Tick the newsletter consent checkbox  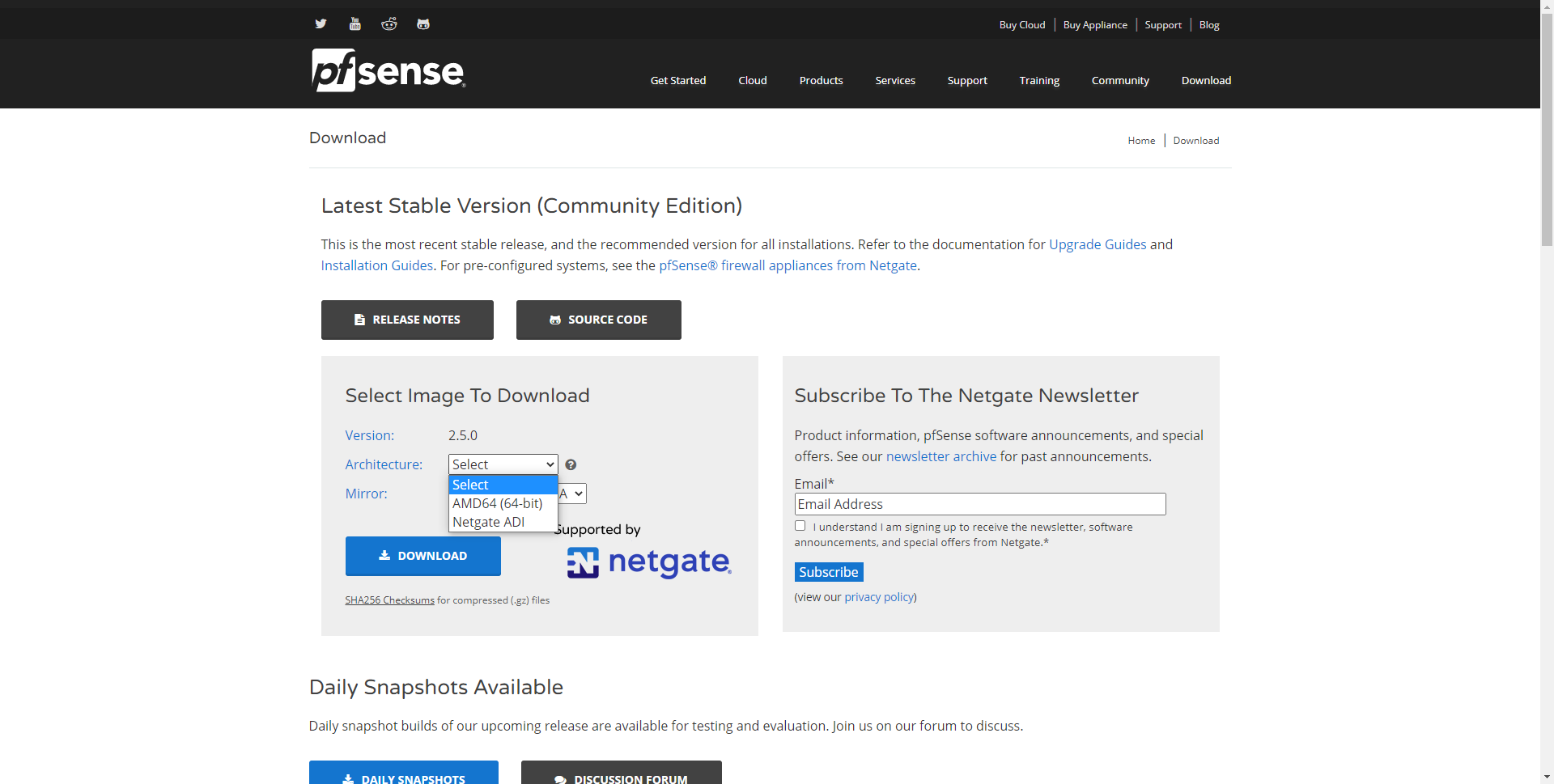click(800, 526)
